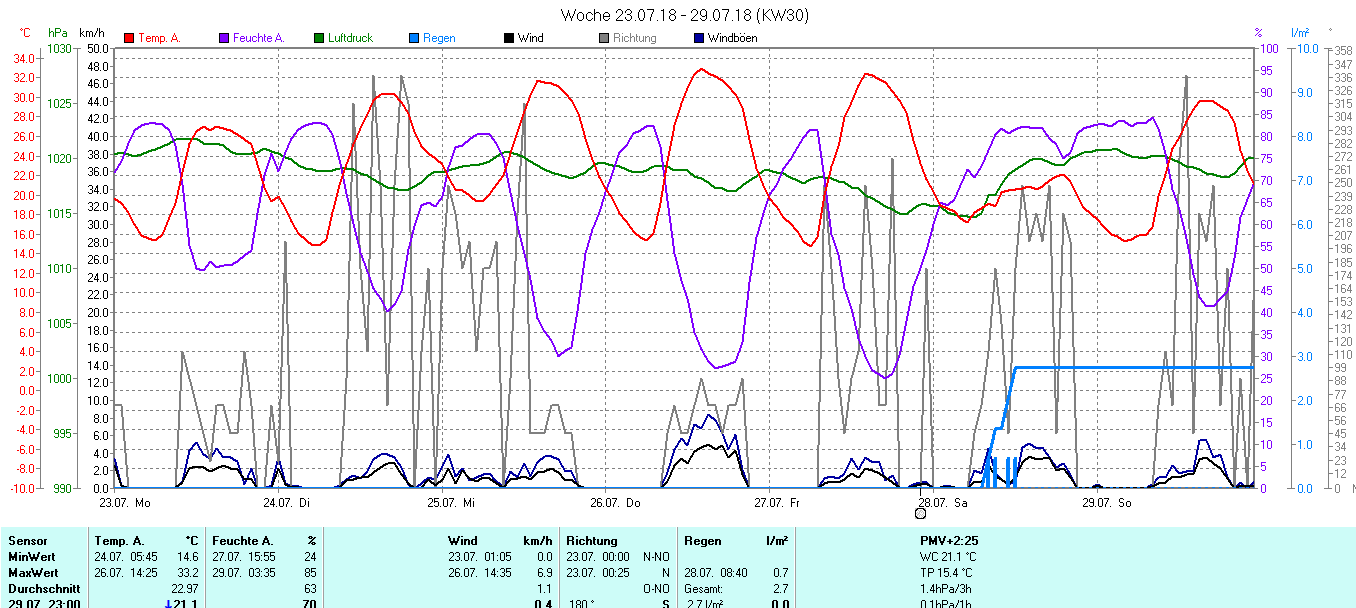The height and width of the screenshot is (608, 1356).
Task: Click the chart title Woche 23.07.18 - 29.07.18
Action: pyautogui.click(x=684, y=15)
